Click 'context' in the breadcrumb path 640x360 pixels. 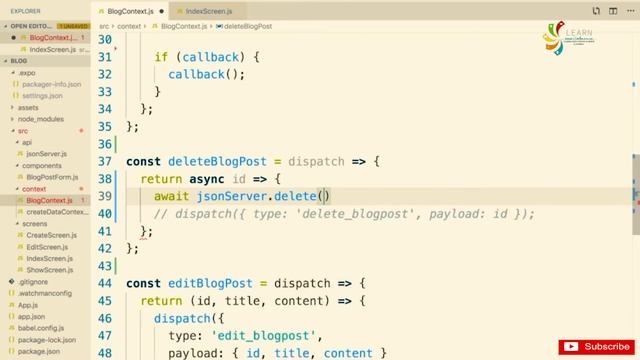point(129,26)
